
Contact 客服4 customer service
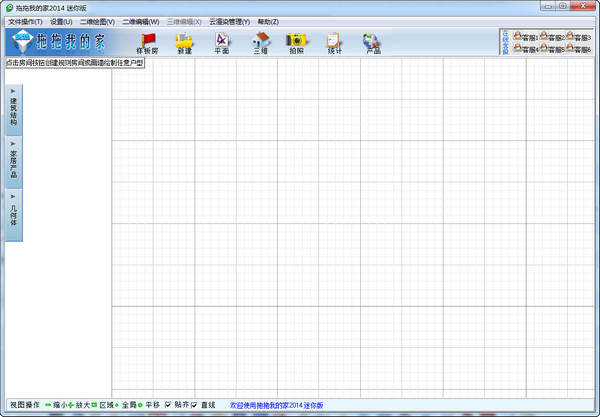(526, 48)
